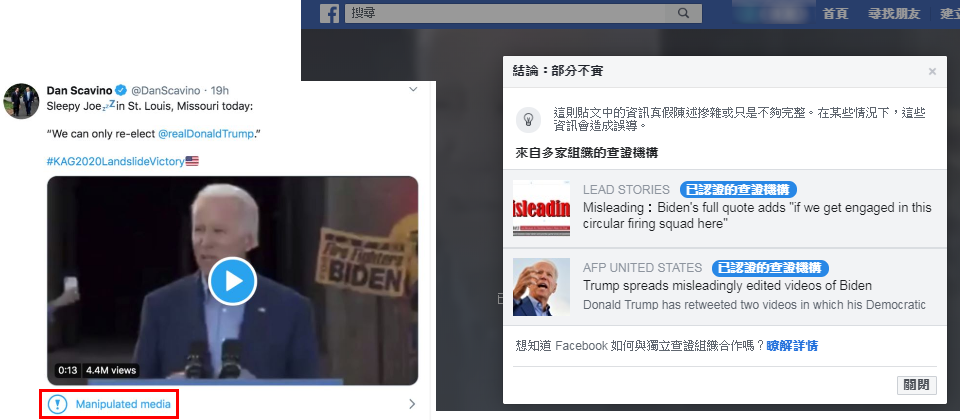This screenshot has width=960, height=420.
Task: Open the @DanScavino handle
Action: tap(165, 91)
